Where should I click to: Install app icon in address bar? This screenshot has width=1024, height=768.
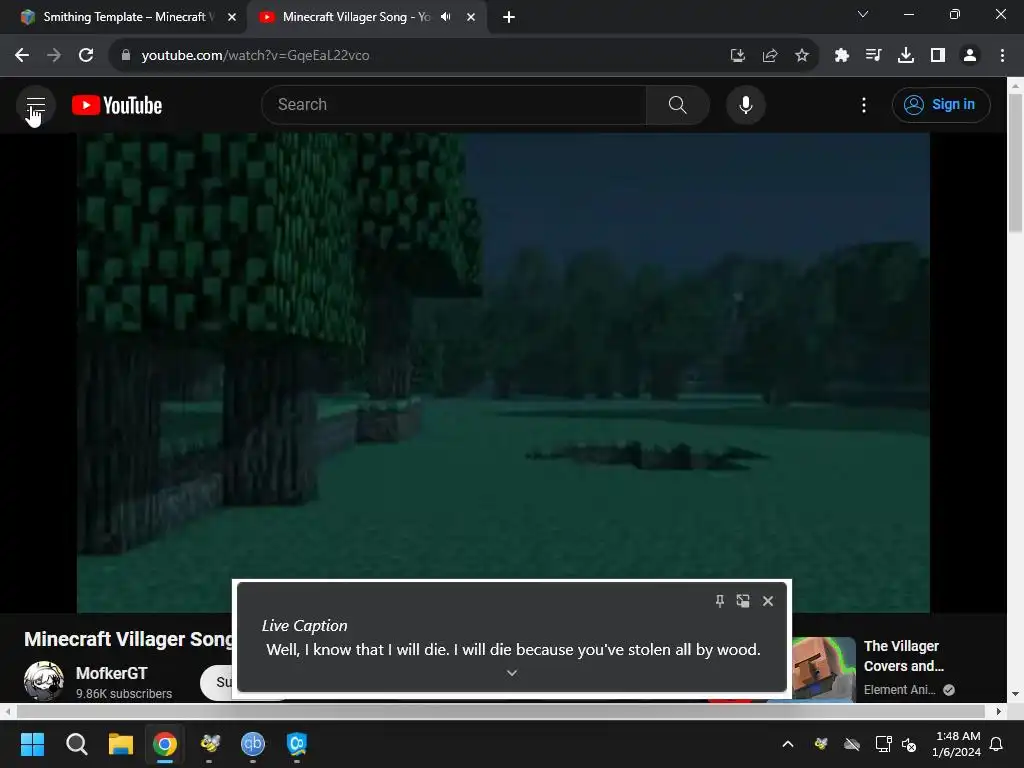pyautogui.click(x=737, y=56)
